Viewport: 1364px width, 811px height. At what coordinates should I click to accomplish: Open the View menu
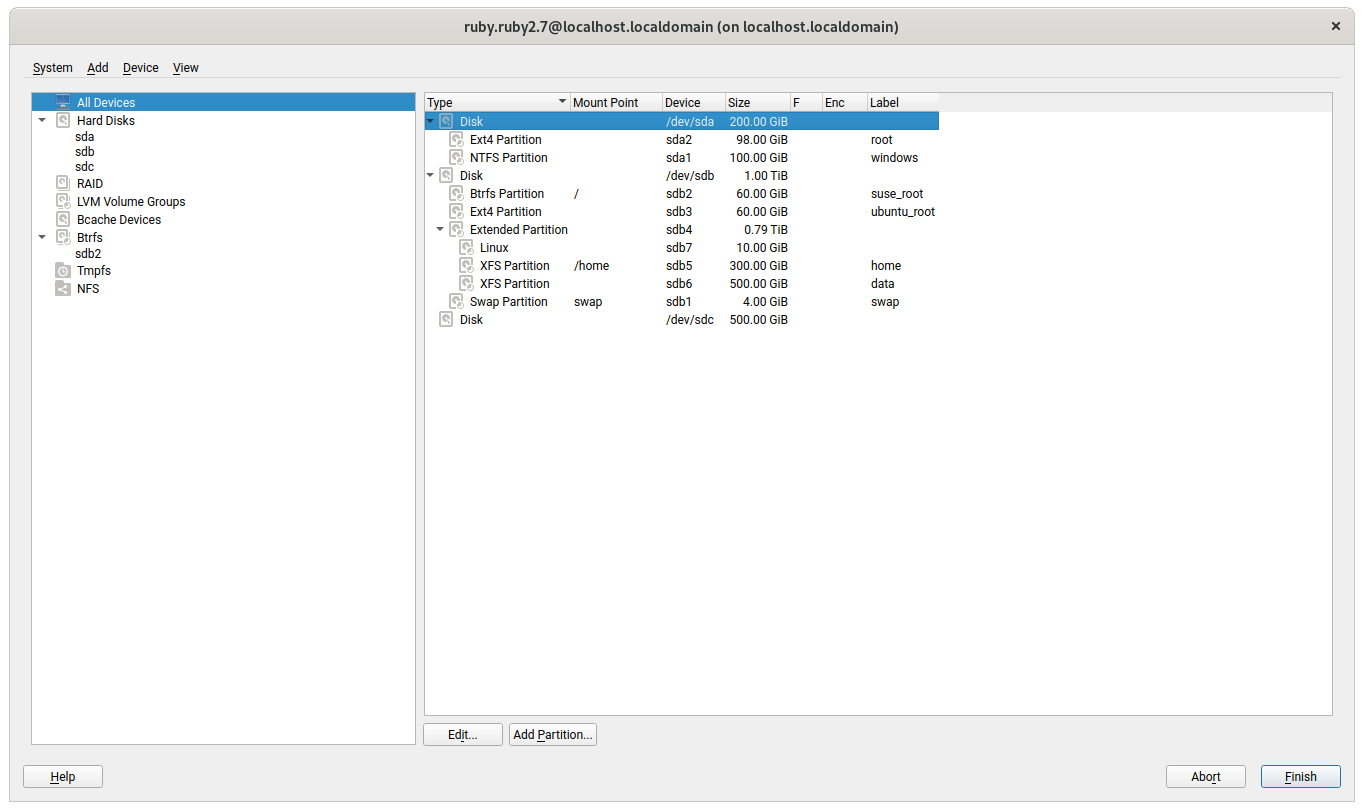click(185, 67)
